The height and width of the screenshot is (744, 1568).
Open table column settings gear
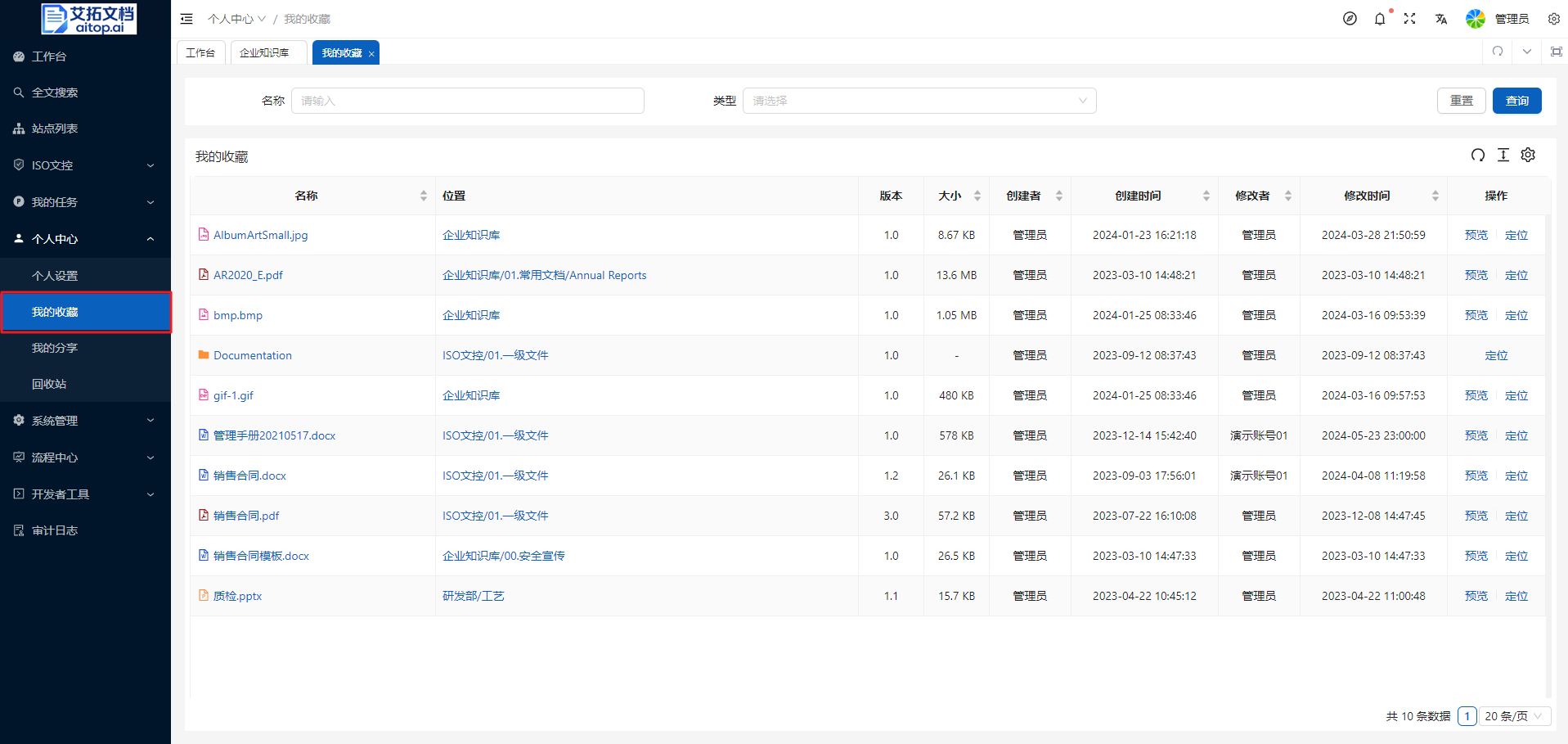[1528, 156]
